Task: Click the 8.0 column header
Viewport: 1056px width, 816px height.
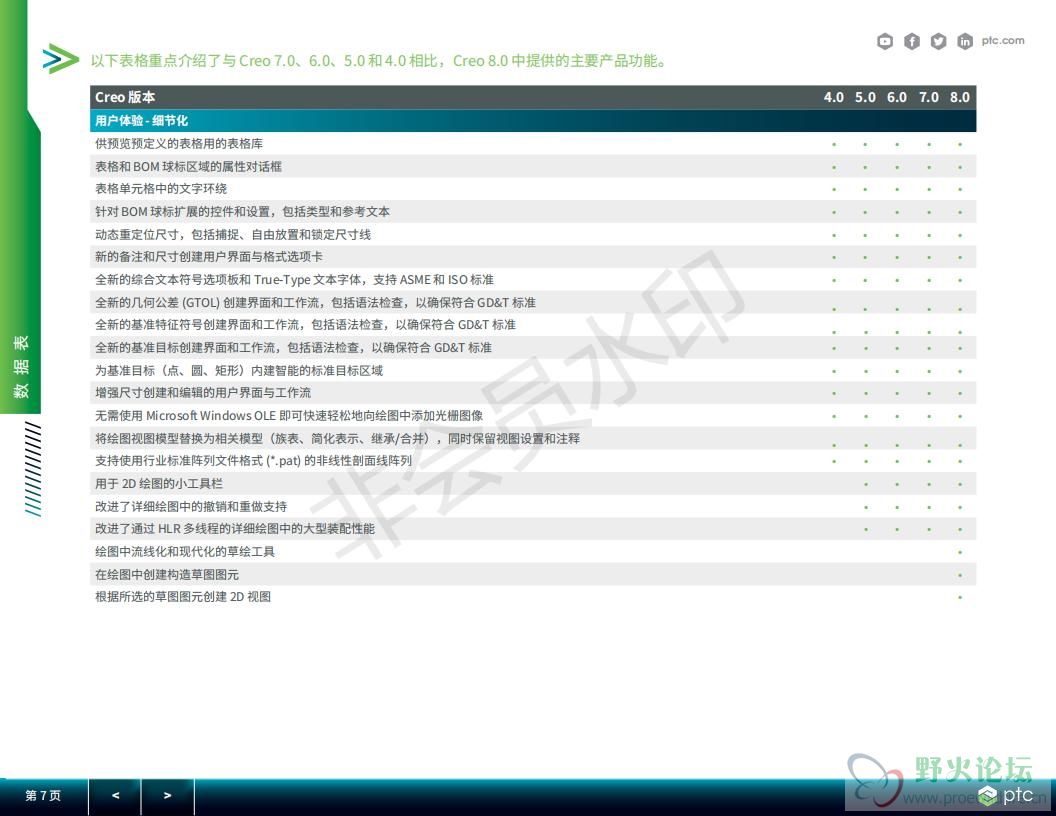Action: tap(960, 97)
